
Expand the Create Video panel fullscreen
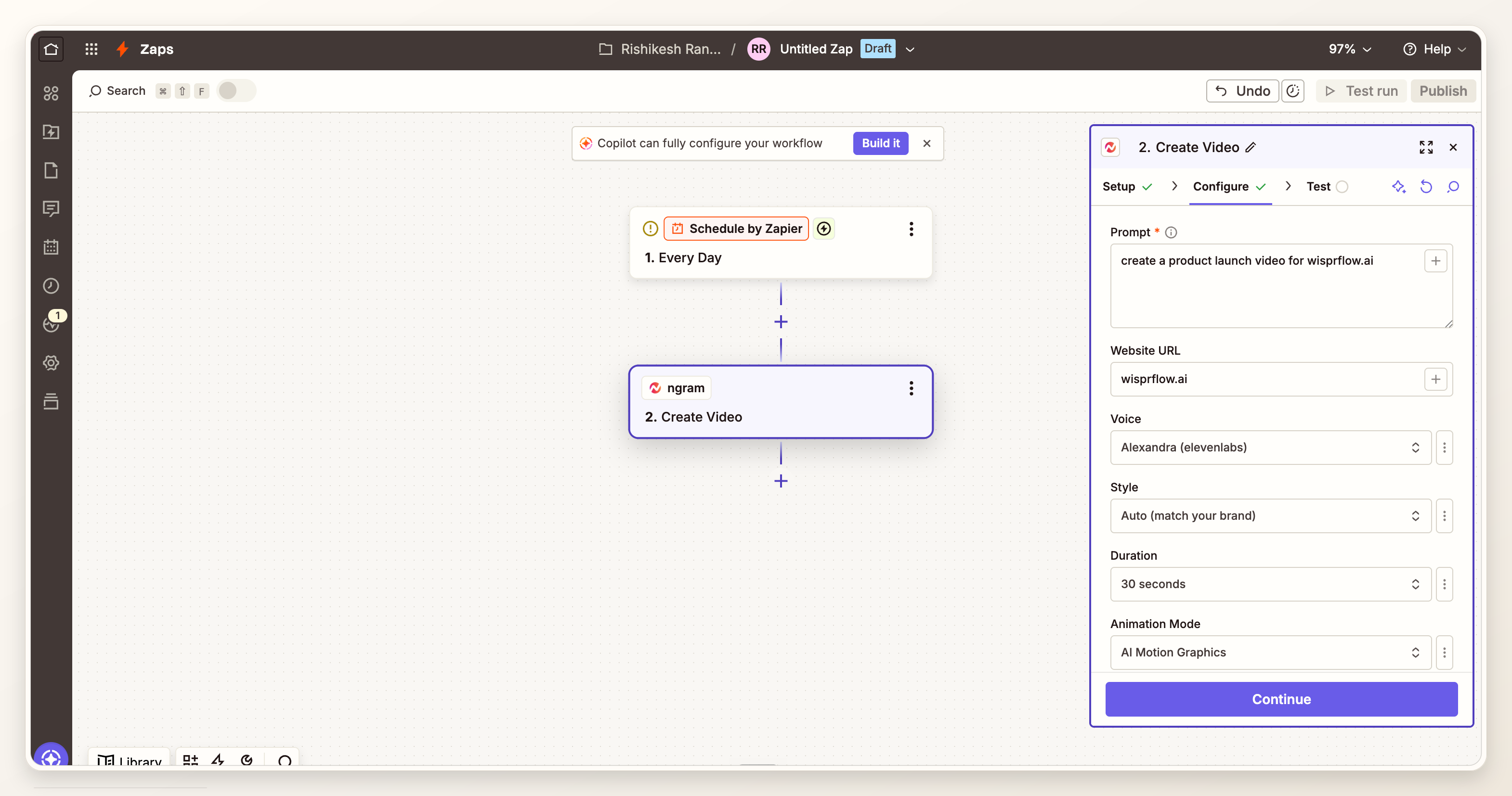click(1426, 147)
